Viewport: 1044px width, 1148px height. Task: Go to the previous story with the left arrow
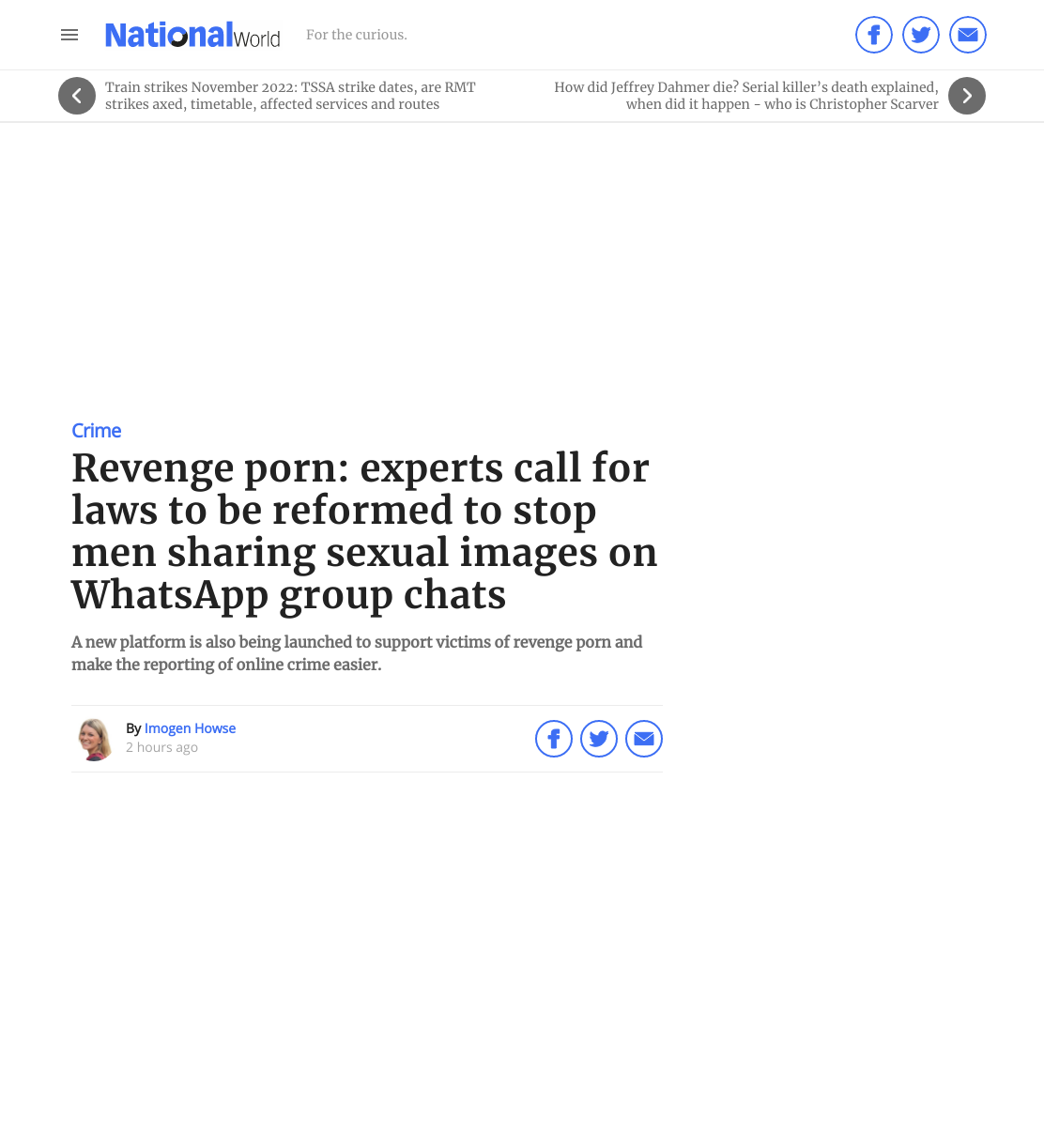point(77,96)
